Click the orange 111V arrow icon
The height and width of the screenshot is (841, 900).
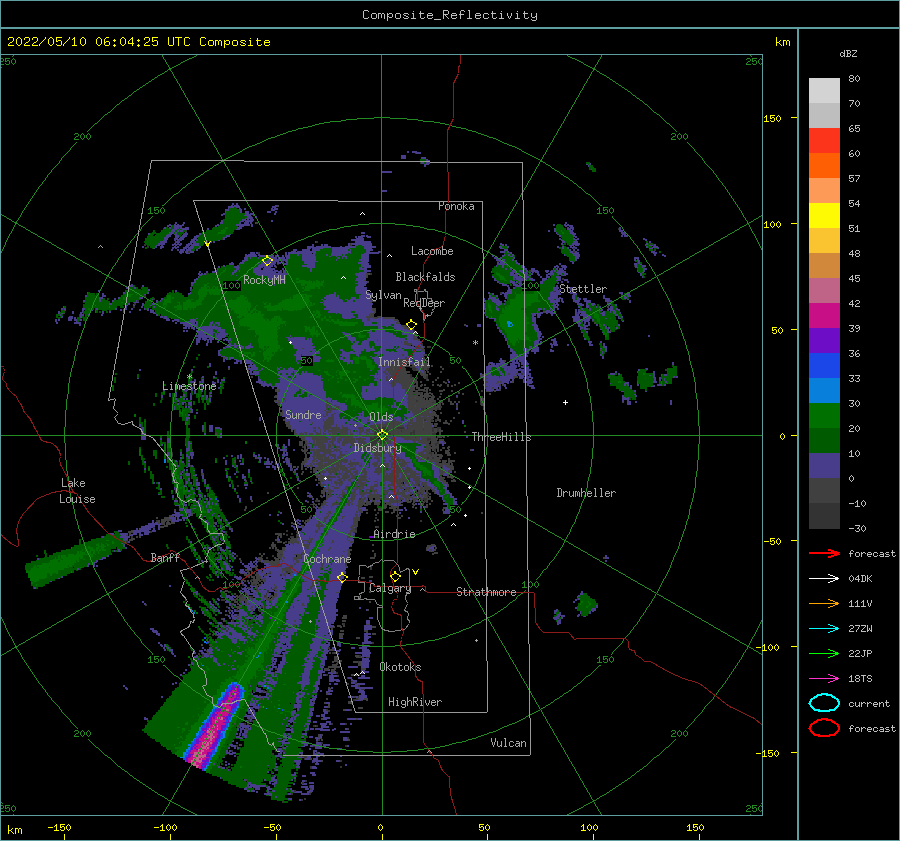click(x=824, y=603)
